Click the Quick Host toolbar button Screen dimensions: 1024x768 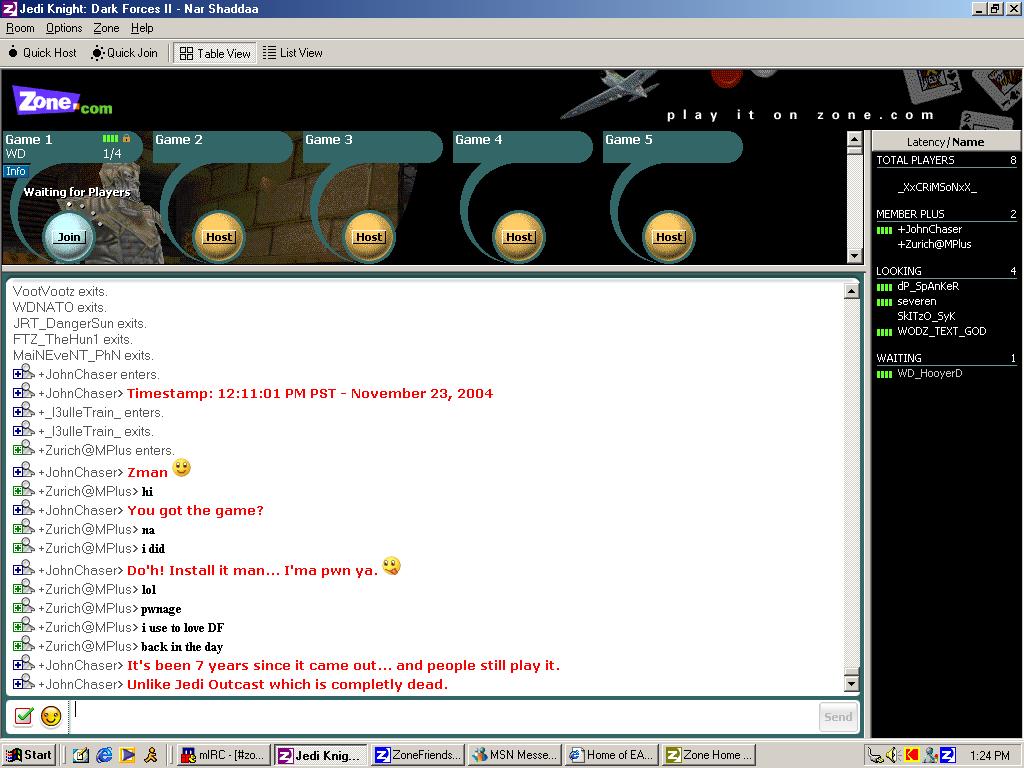[x=42, y=53]
